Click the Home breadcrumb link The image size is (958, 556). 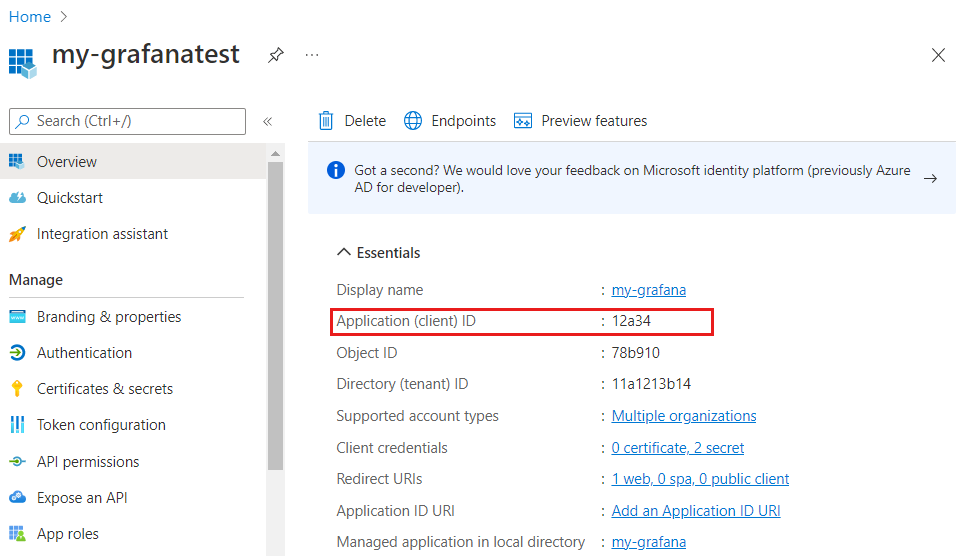[29, 17]
